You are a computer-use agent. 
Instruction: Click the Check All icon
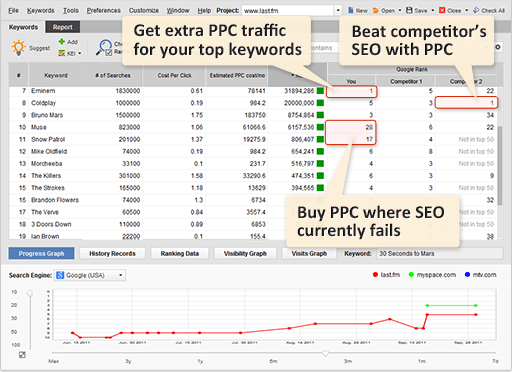(476, 10)
